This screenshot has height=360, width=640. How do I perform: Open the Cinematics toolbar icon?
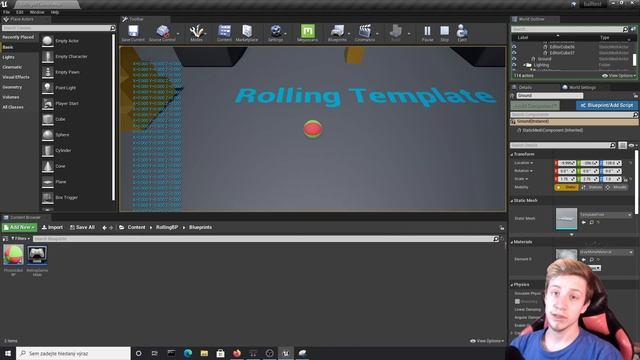coord(364,33)
